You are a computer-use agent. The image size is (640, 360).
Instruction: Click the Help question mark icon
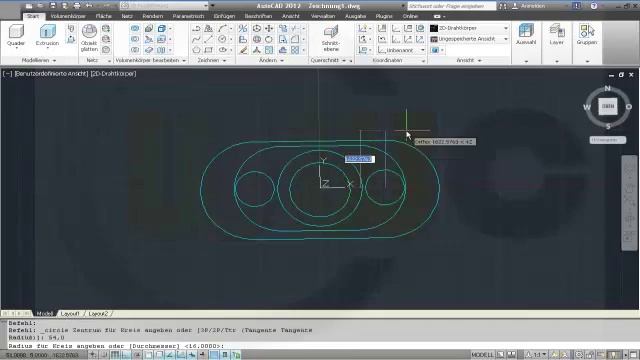594,6
